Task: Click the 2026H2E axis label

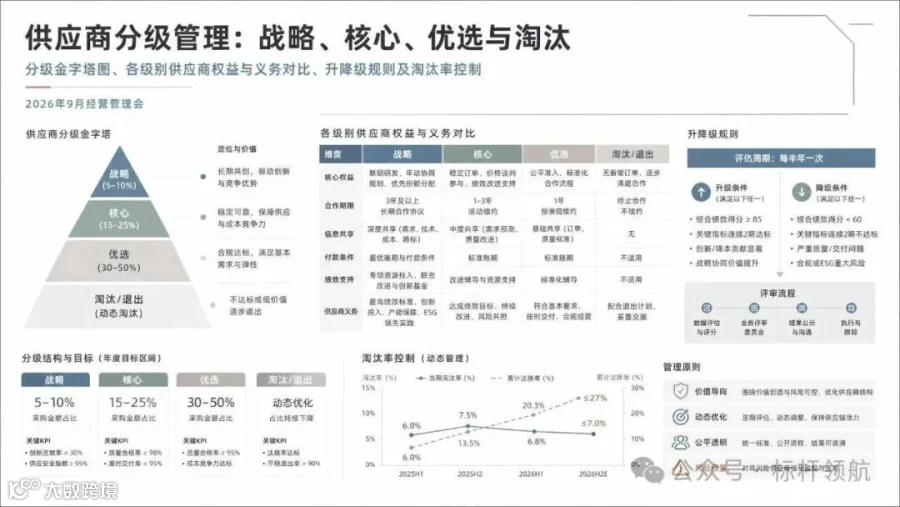Action: (x=593, y=474)
